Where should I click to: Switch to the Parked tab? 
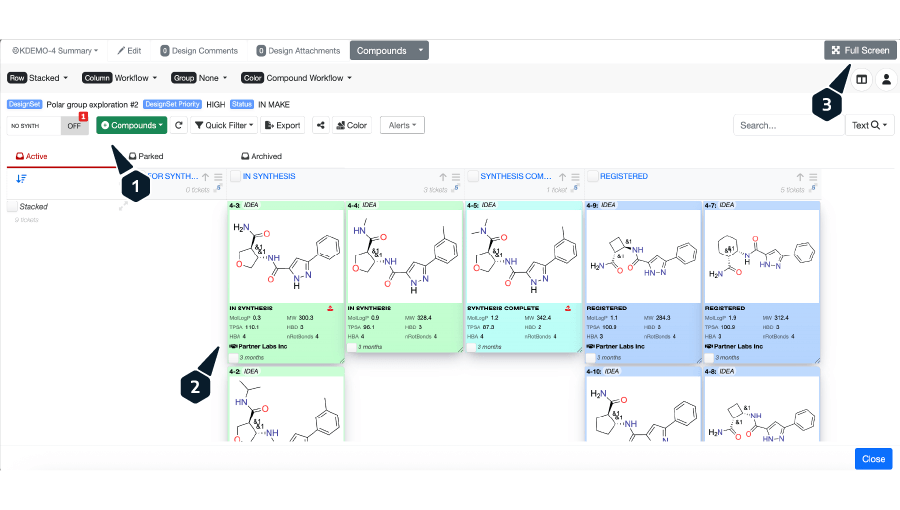click(x=146, y=156)
